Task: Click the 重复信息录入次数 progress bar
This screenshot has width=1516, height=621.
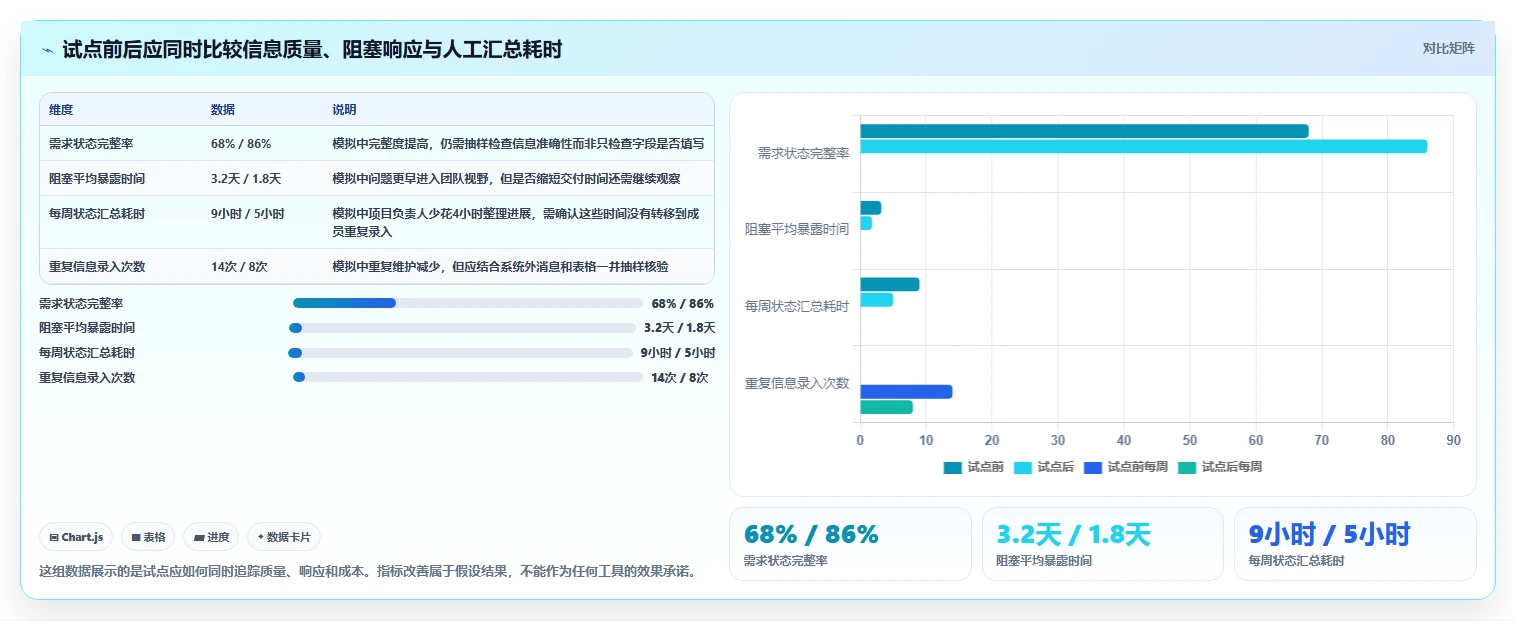Action: (467, 377)
